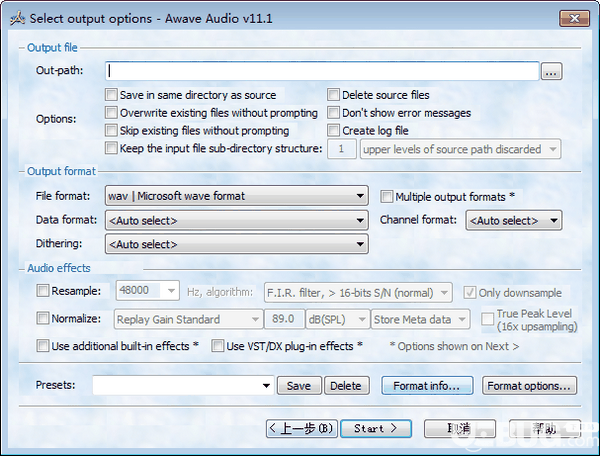Open the Presets combo box
Viewport: 600px width, 456px height.
(183, 385)
